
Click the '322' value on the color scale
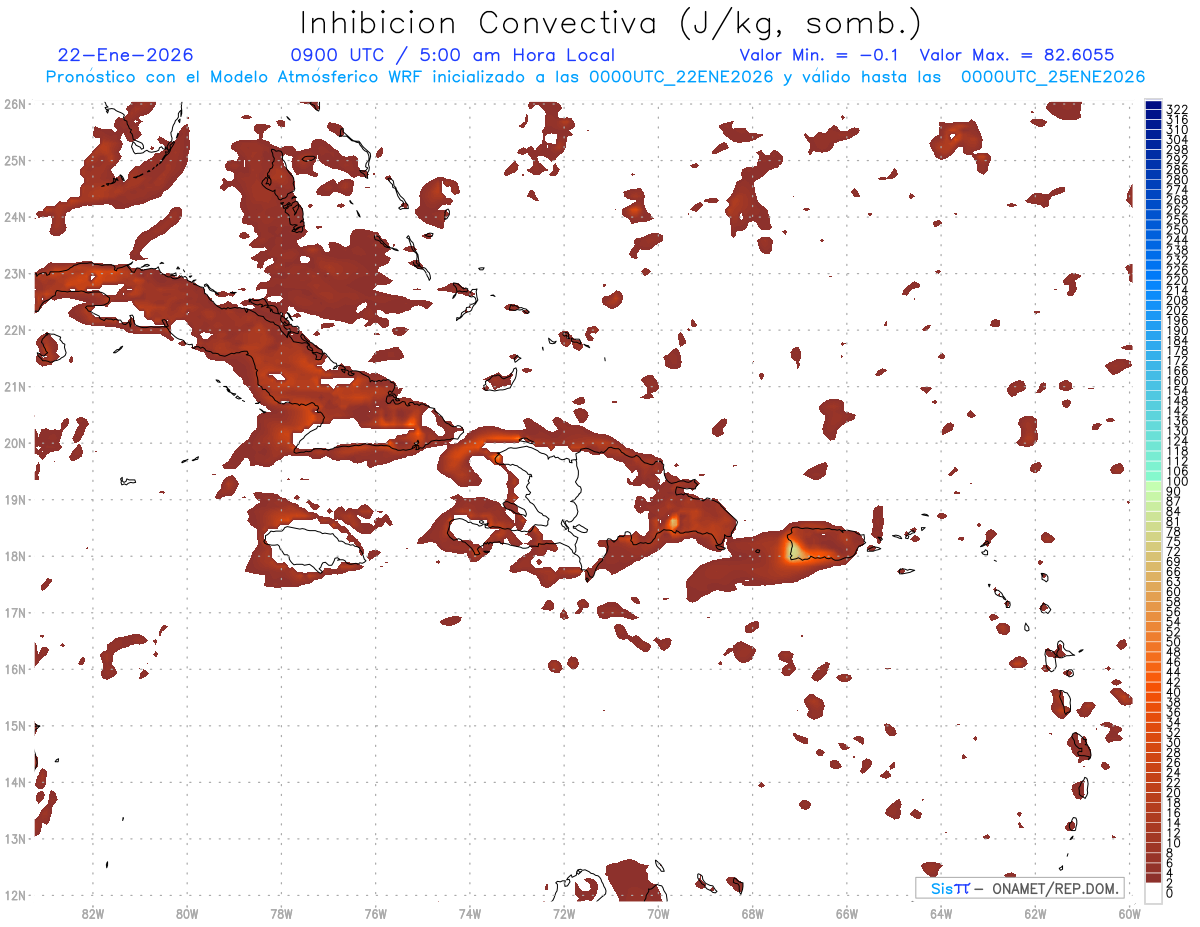1177,109
